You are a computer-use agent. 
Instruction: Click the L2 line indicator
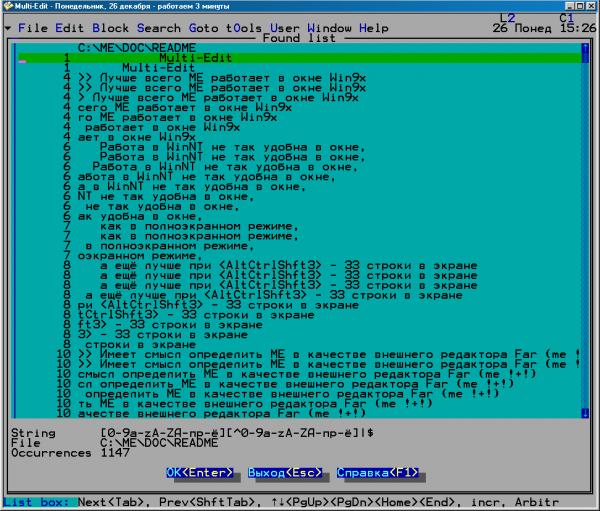click(x=507, y=18)
